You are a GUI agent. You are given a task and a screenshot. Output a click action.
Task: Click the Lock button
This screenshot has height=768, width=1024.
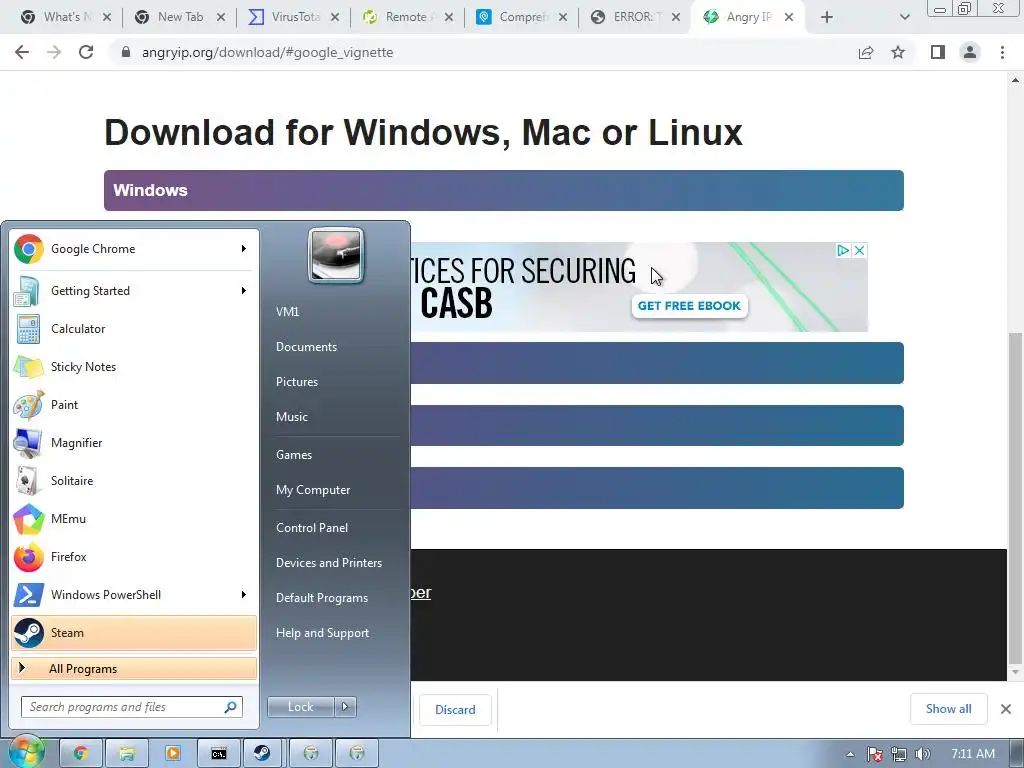[300, 707]
